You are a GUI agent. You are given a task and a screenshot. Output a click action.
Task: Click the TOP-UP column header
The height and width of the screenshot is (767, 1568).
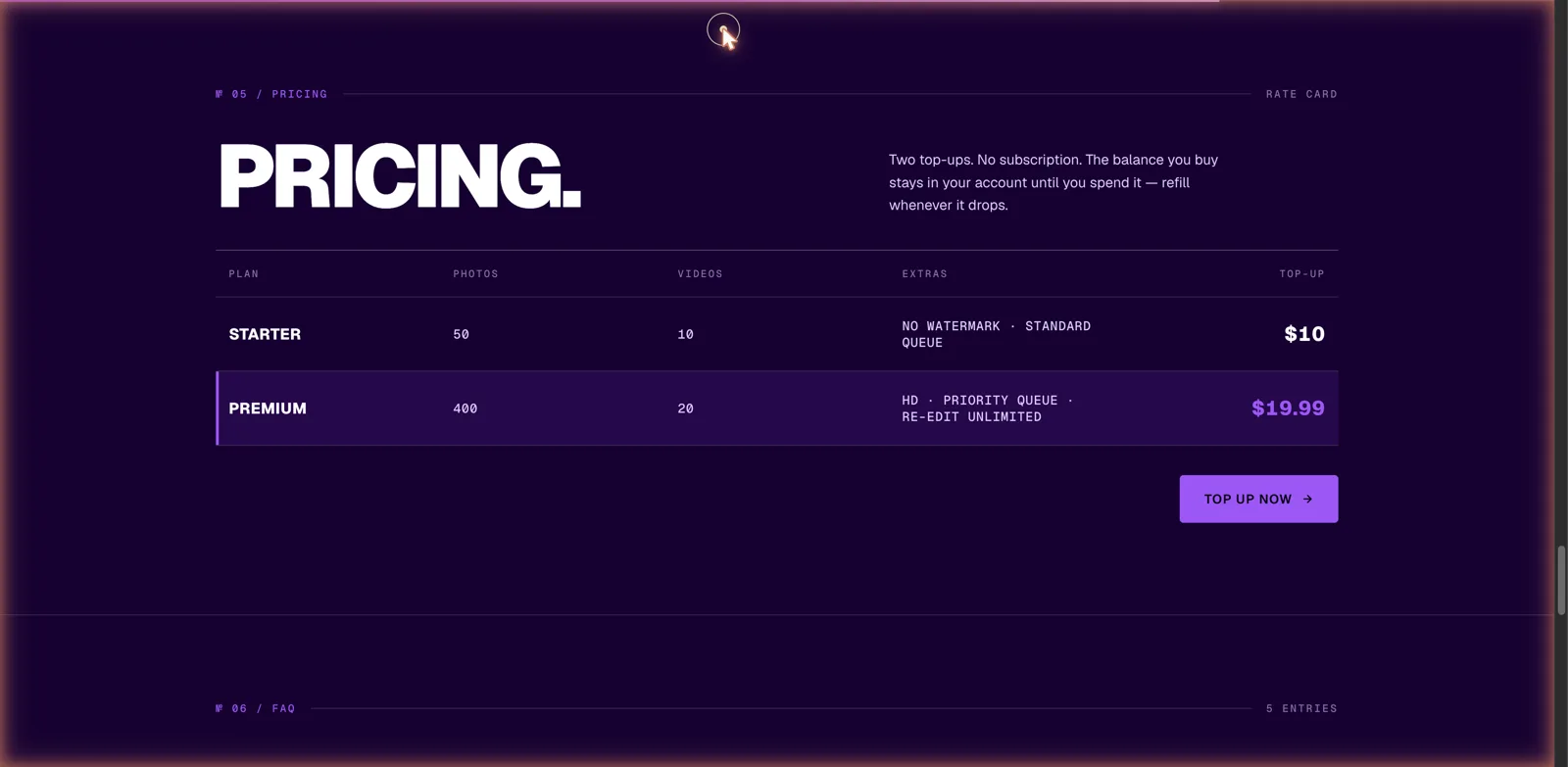(x=1301, y=274)
